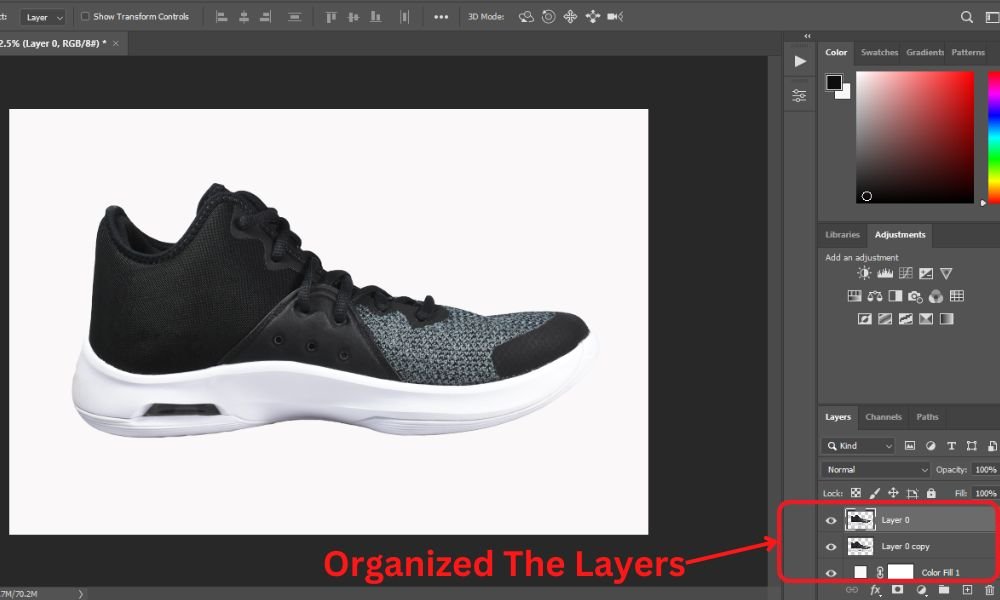Open the layer filter Kind dropdown
The height and width of the screenshot is (600, 1000).
click(859, 446)
